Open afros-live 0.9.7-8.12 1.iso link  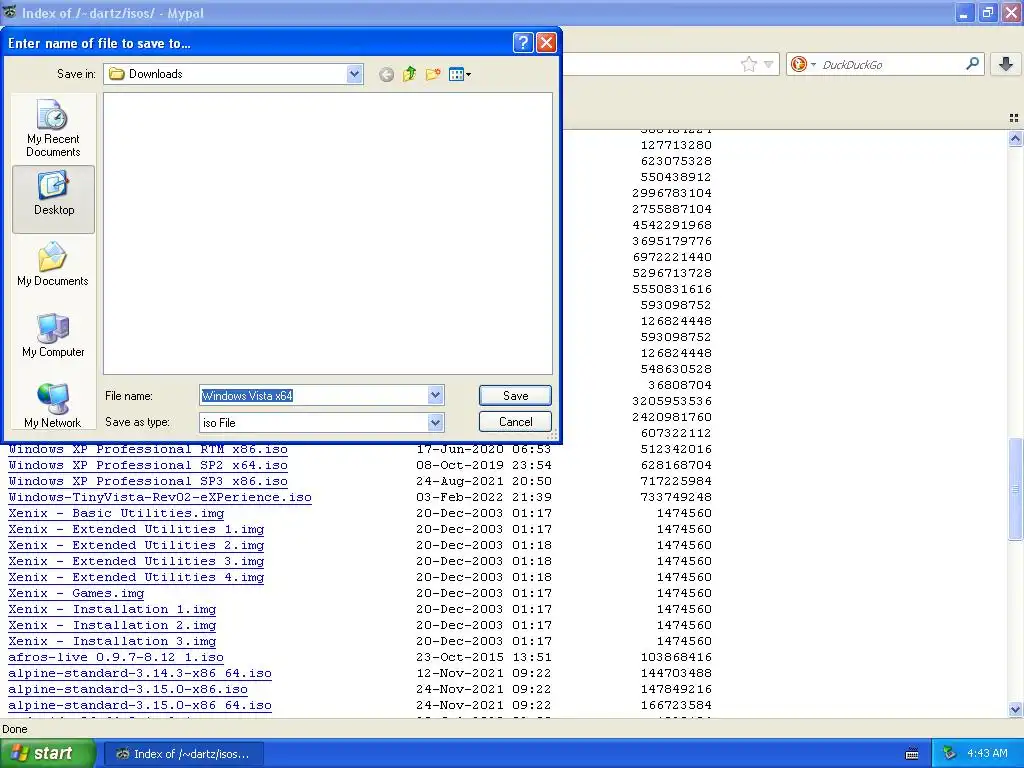116,657
